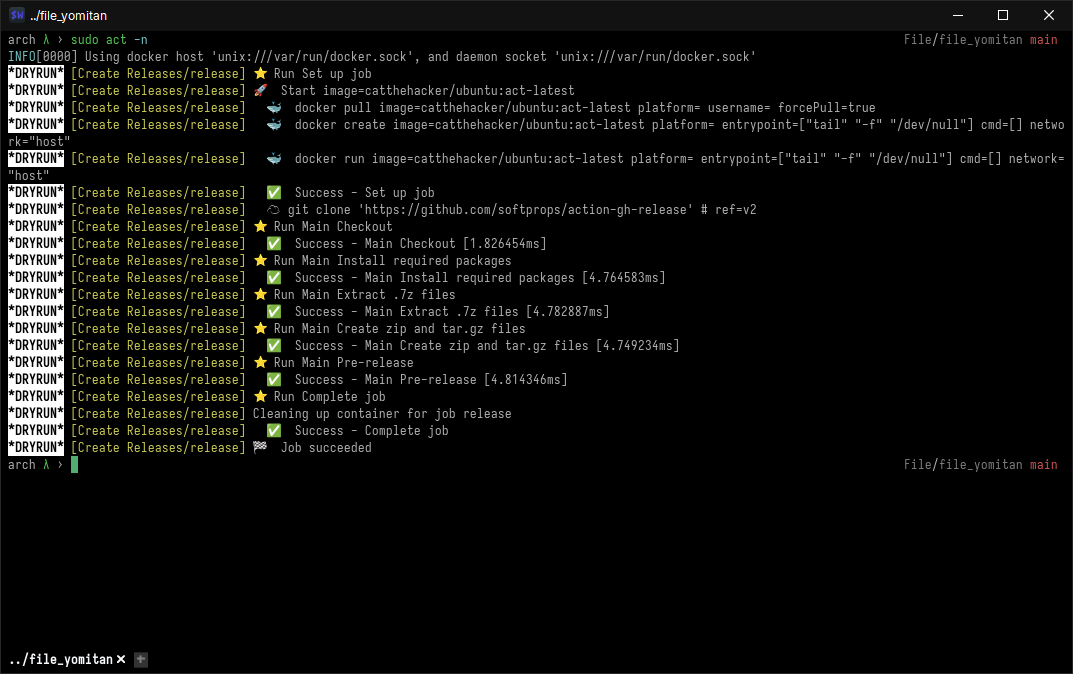Click the cloud icon beside 'git clone'
1073x674 pixels.
(273, 210)
